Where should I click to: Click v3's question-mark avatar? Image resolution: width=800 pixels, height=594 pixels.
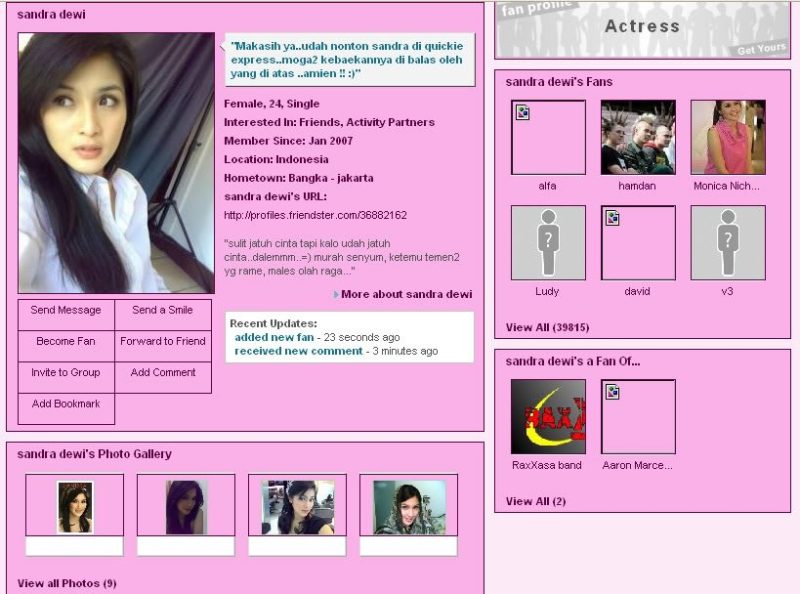[727, 240]
